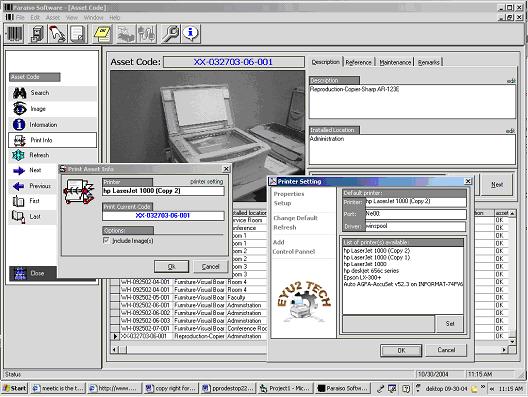Click the Search binoculars icon in sidebar
Image resolution: width=528 pixels, height=397 pixels.
20,93
